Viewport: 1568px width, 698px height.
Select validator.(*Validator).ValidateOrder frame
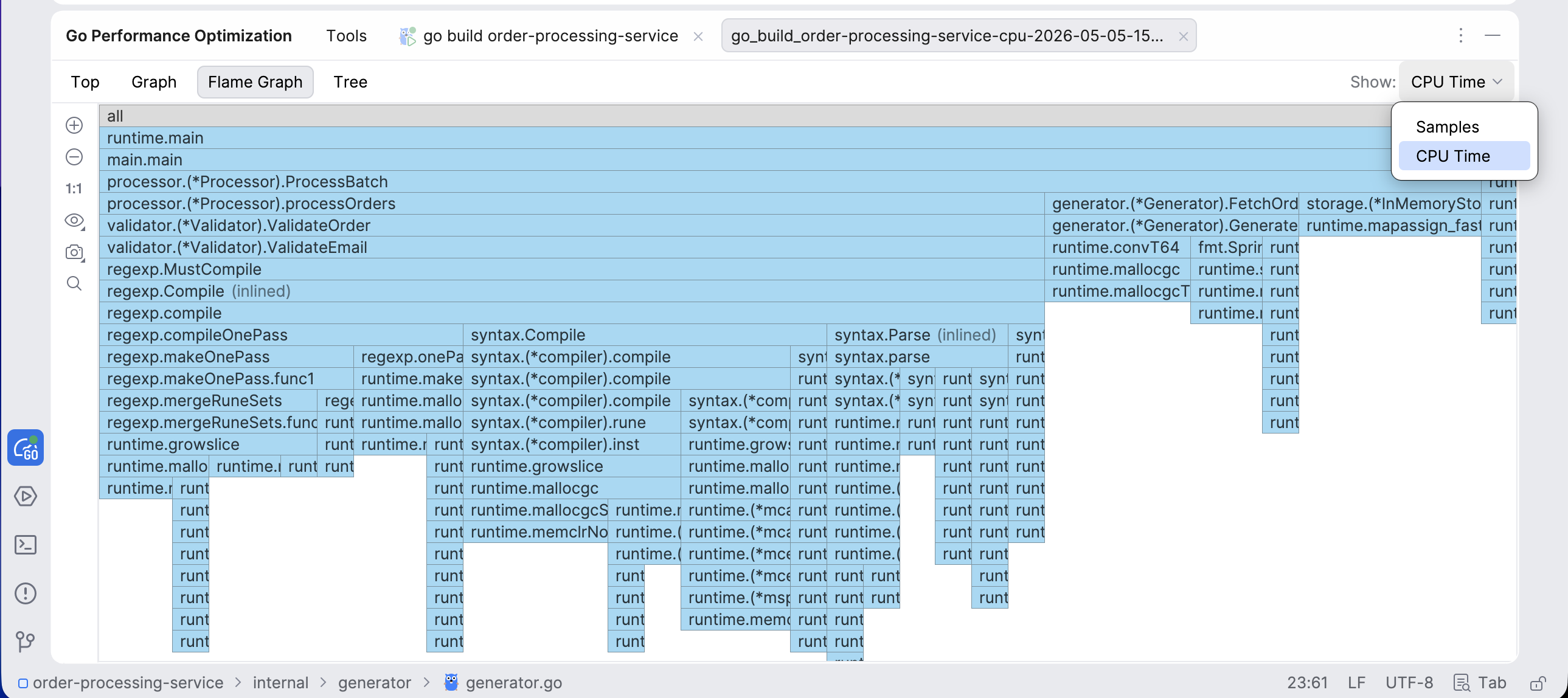(572, 226)
